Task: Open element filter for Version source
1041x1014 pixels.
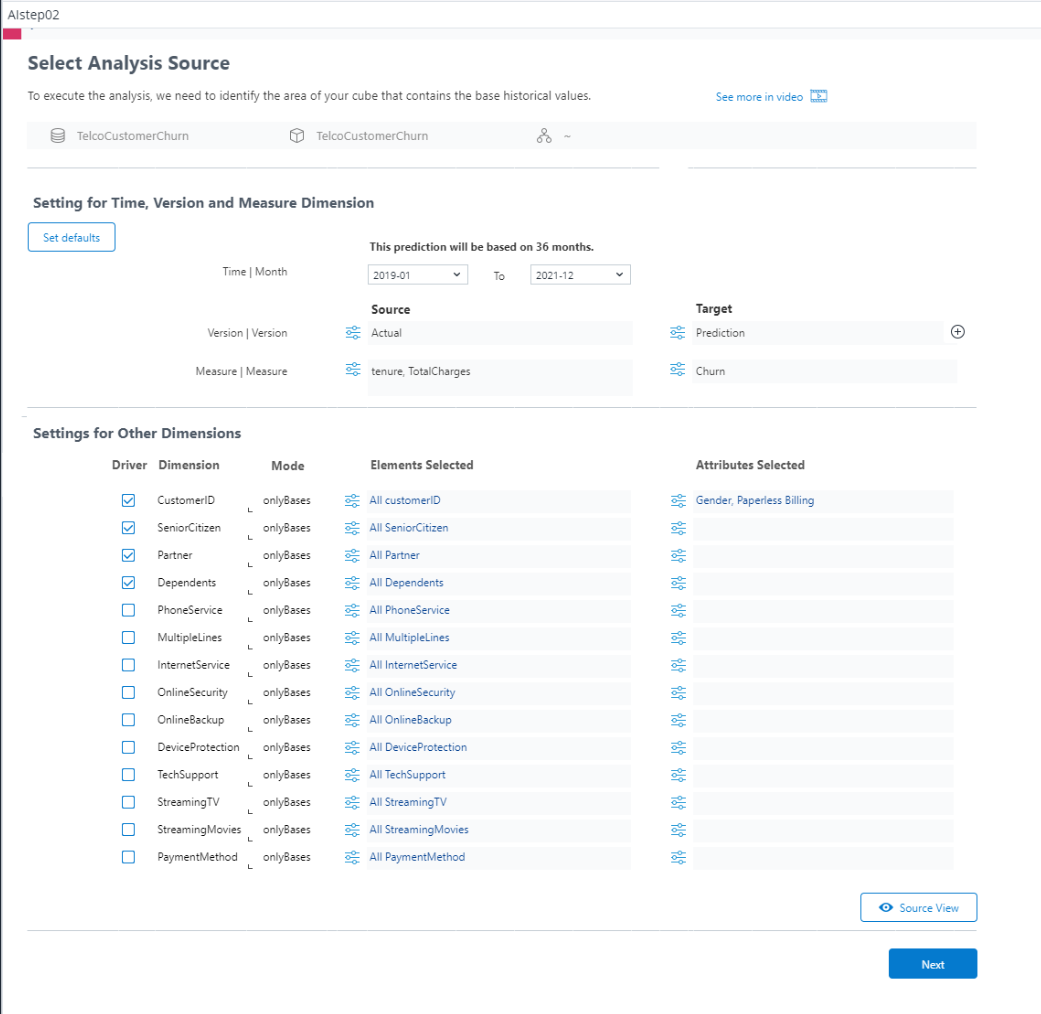Action: (352, 333)
